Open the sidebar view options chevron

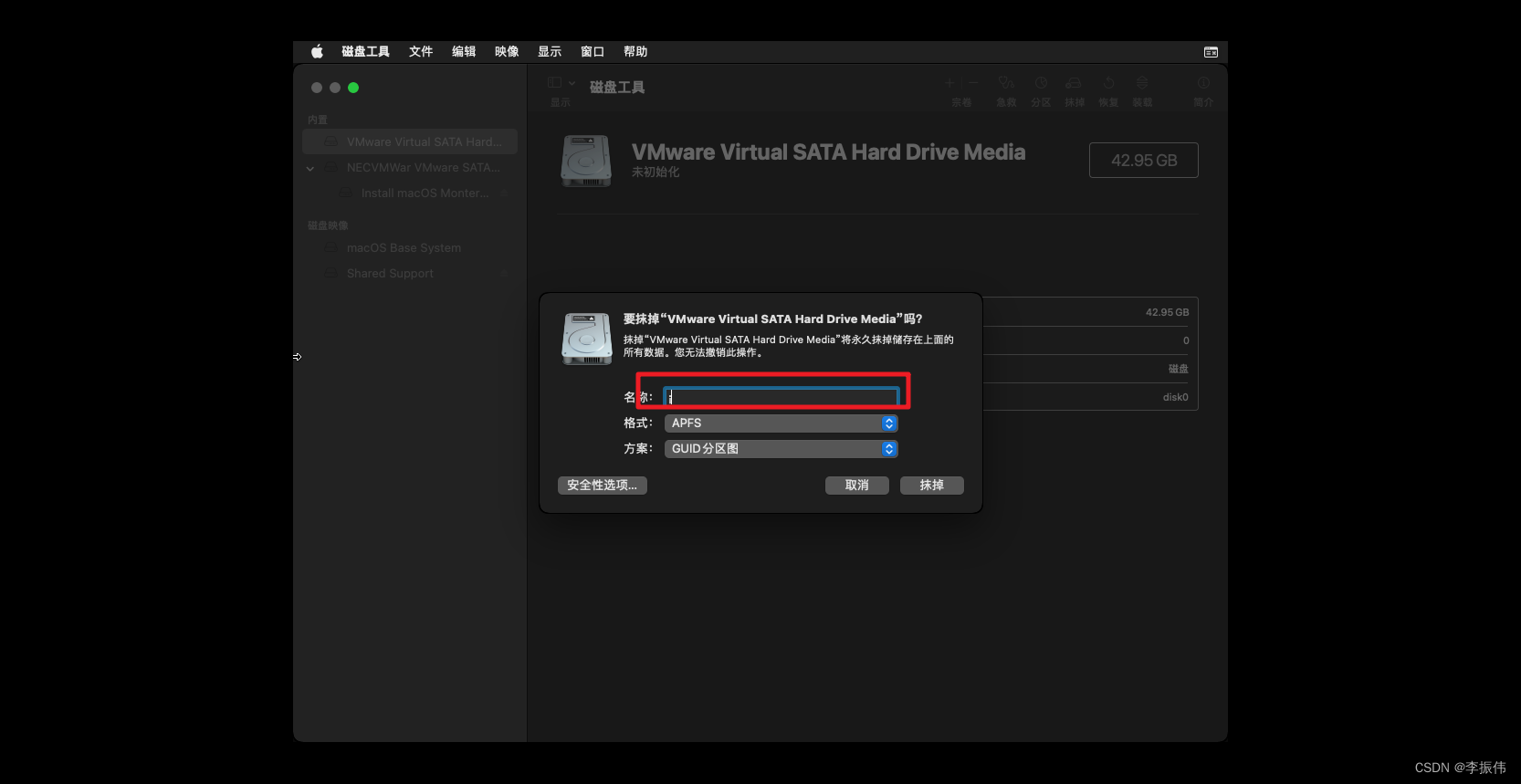click(x=572, y=83)
